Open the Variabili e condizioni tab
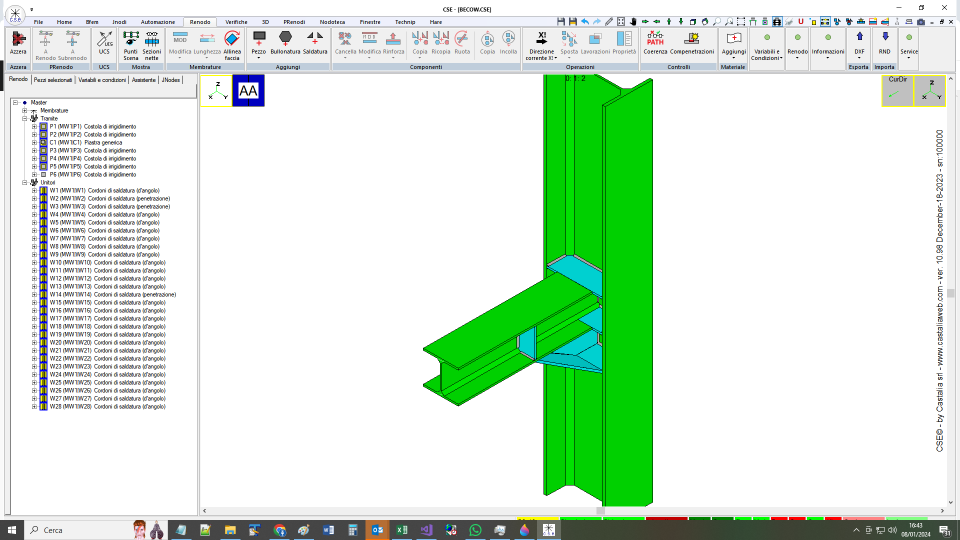The height and width of the screenshot is (540, 960). coord(102,80)
